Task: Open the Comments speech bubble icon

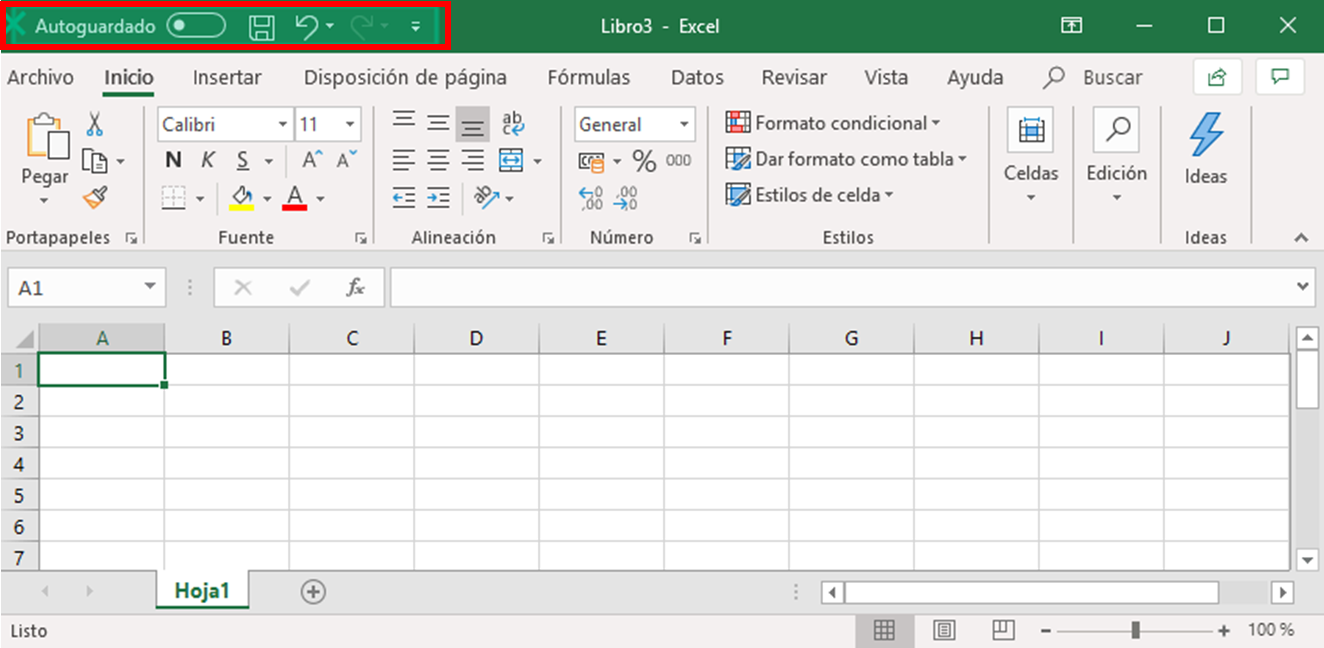Action: [x=1280, y=77]
